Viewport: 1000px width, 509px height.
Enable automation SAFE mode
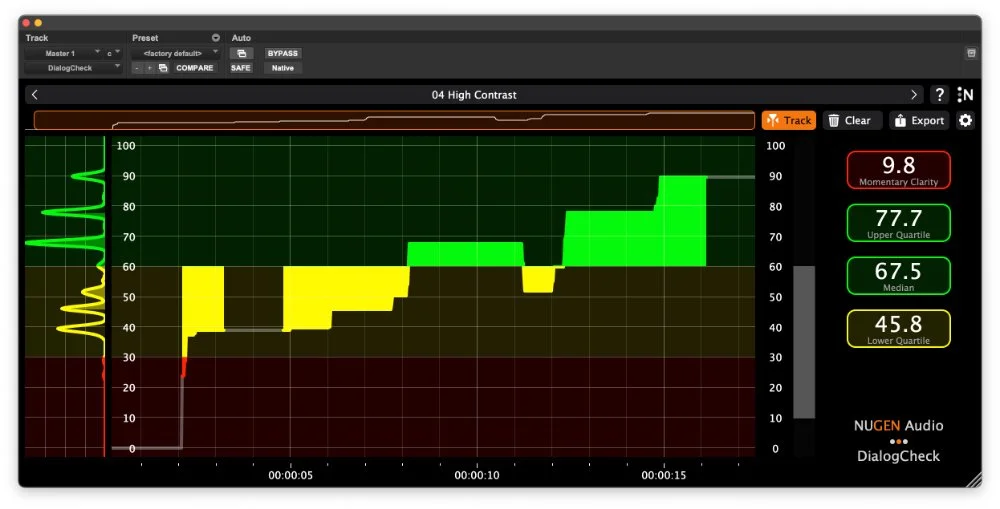241,68
